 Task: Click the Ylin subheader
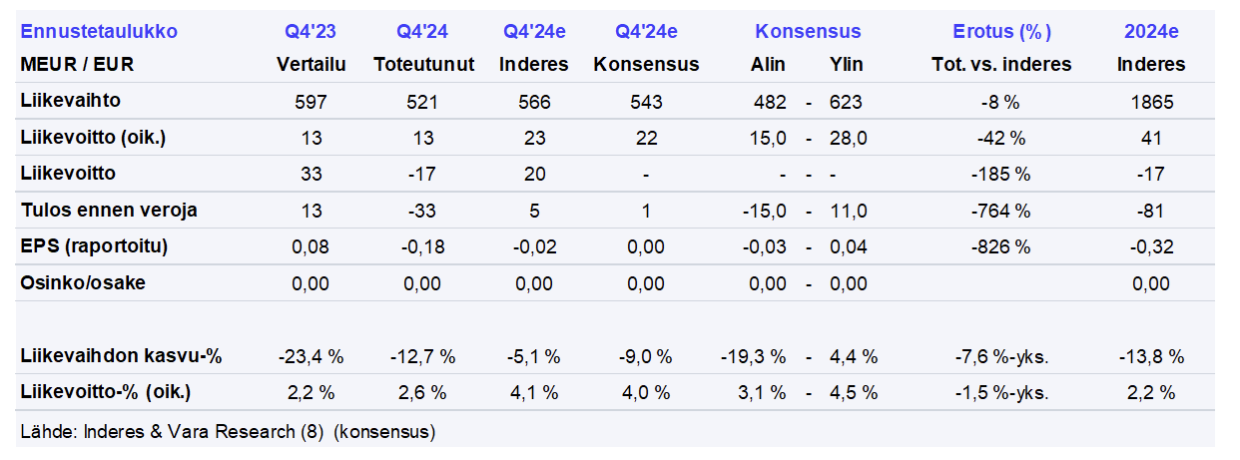[846, 65]
